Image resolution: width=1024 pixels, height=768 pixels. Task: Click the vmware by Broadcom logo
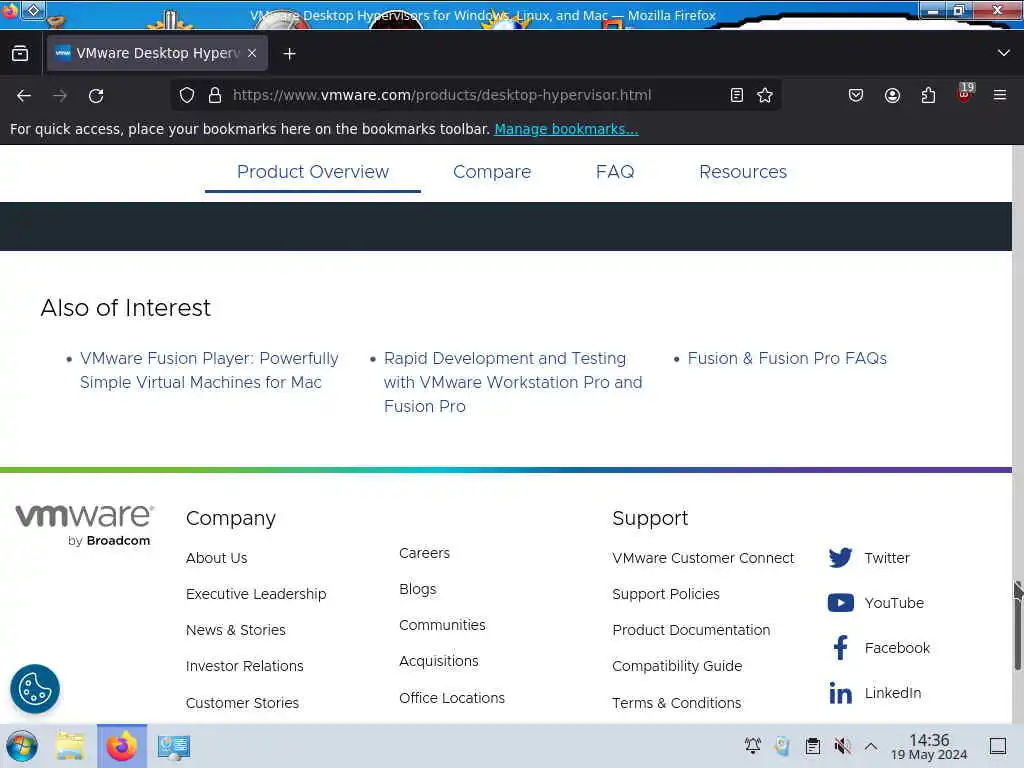pos(85,525)
